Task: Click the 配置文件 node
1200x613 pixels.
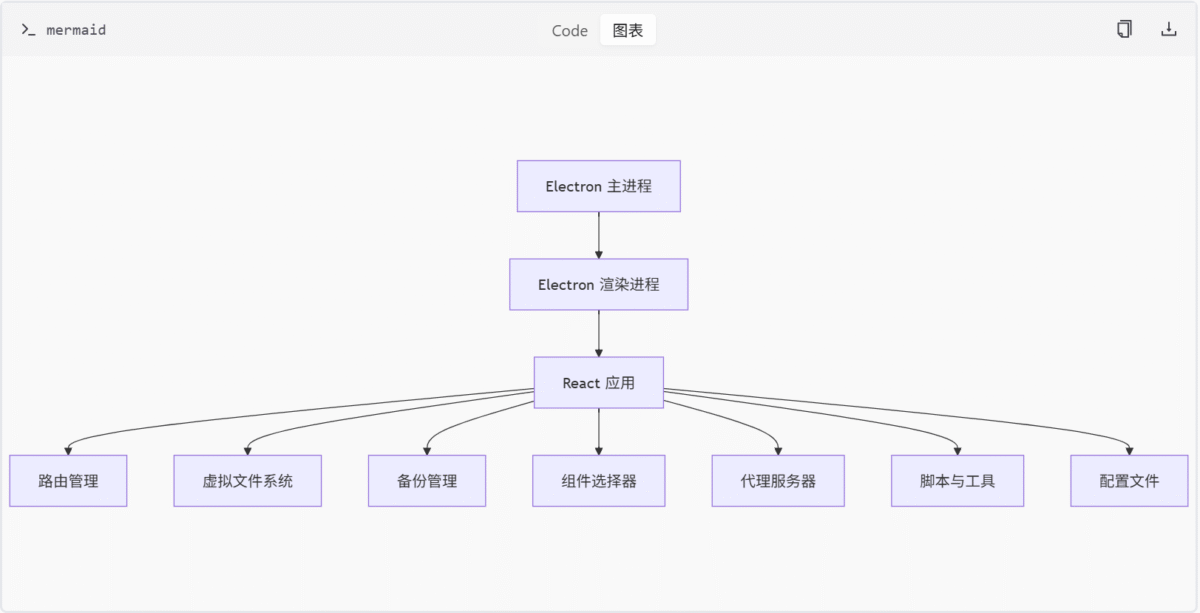Action: [1129, 481]
